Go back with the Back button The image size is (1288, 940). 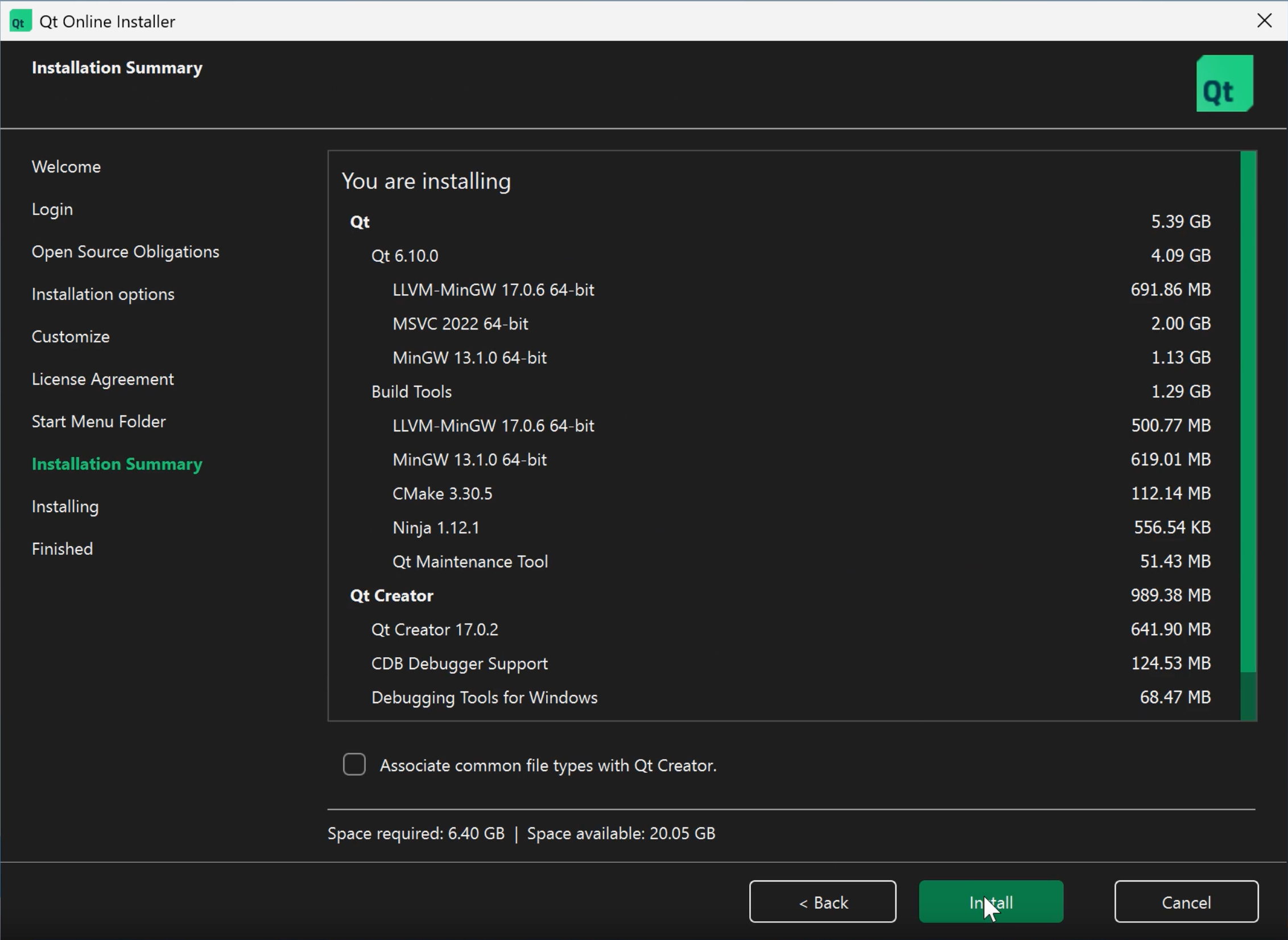click(x=822, y=902)
